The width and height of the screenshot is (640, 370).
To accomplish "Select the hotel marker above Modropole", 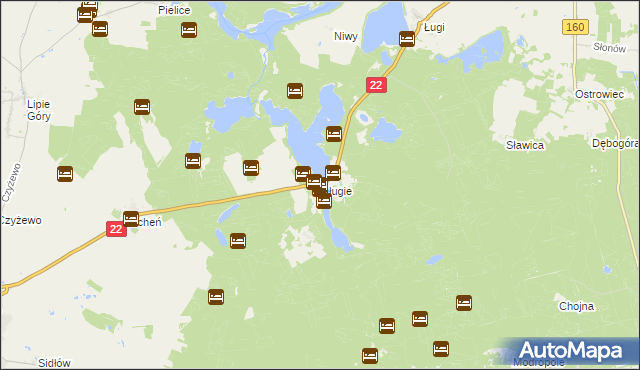I will (x=441, y=349).
